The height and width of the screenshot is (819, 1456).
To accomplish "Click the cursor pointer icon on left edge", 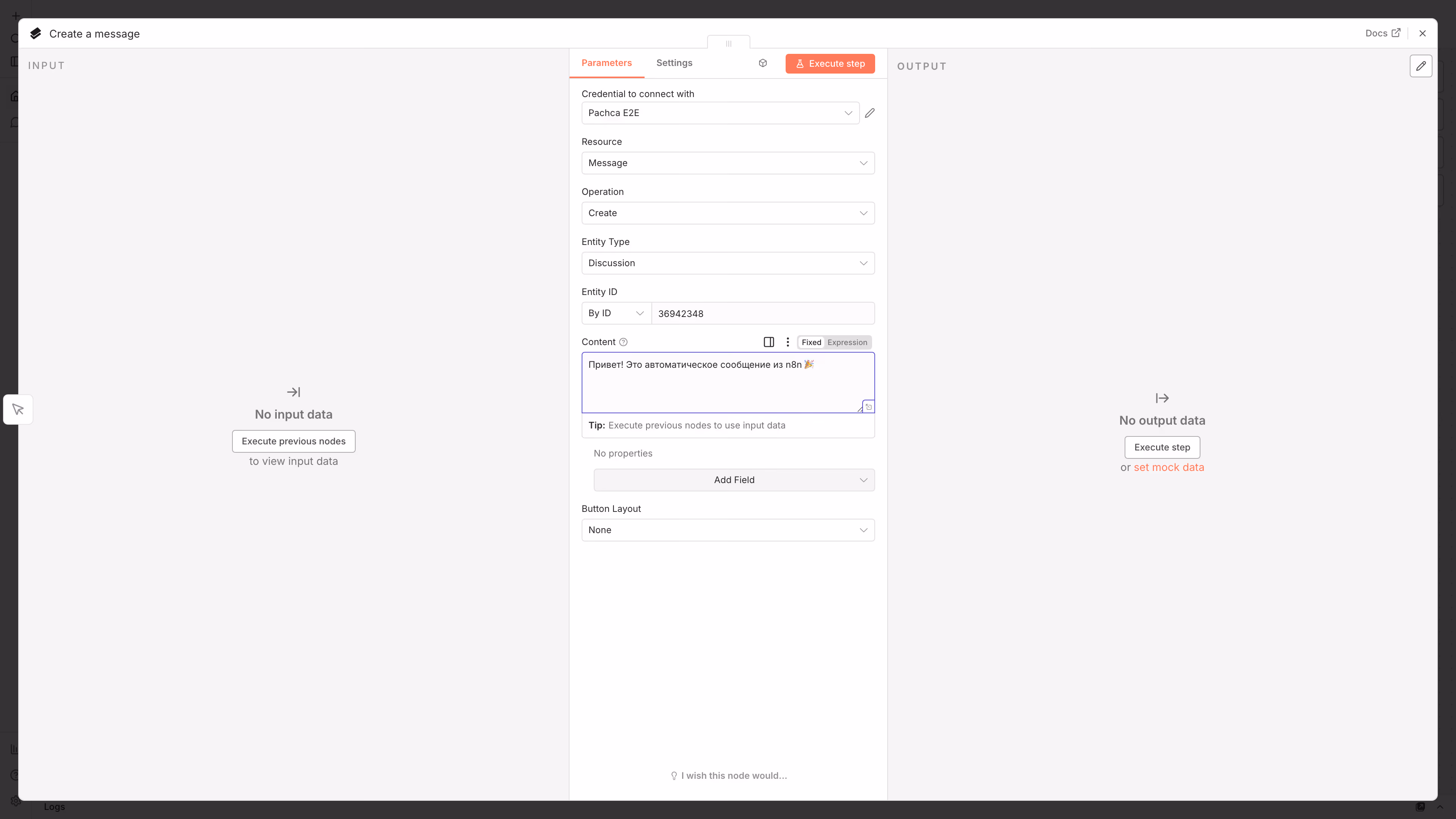I will (18, 409).
